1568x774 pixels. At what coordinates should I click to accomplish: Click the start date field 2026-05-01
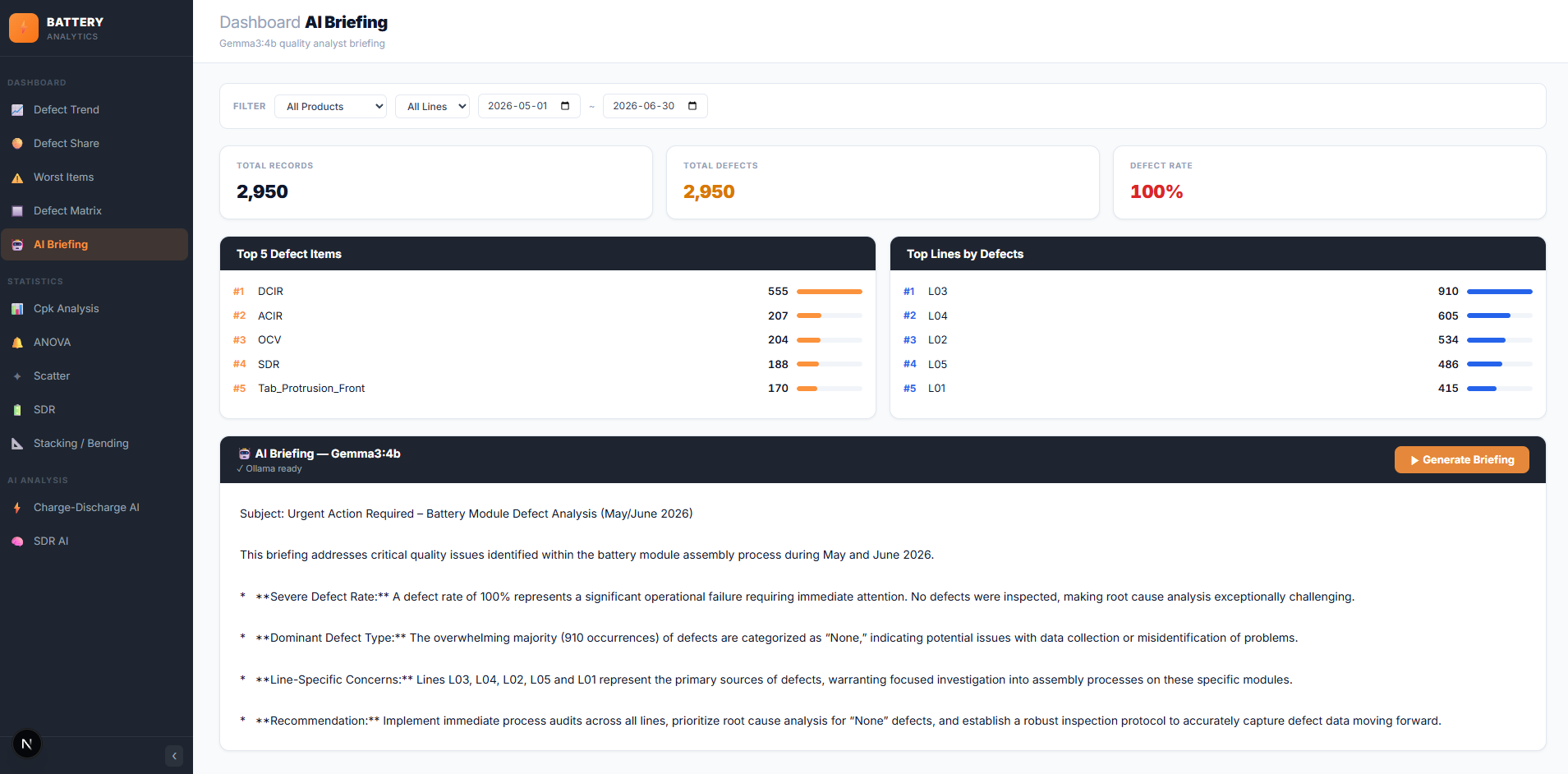(529, 106)
